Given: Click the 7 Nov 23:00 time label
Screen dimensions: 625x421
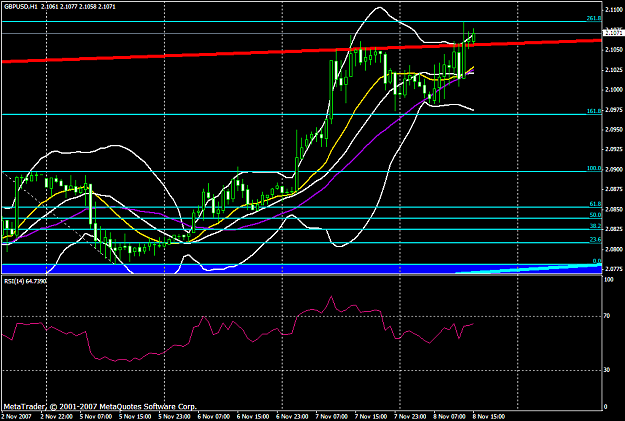Looking at the screenshot, I should click(x=410, y=417).
